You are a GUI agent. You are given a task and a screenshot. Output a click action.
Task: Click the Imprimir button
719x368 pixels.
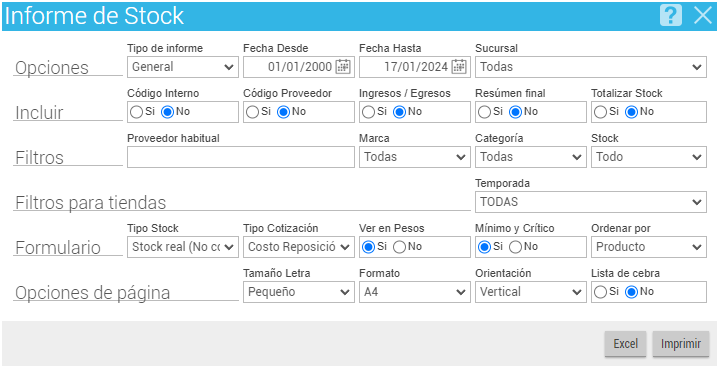point(681,344)
